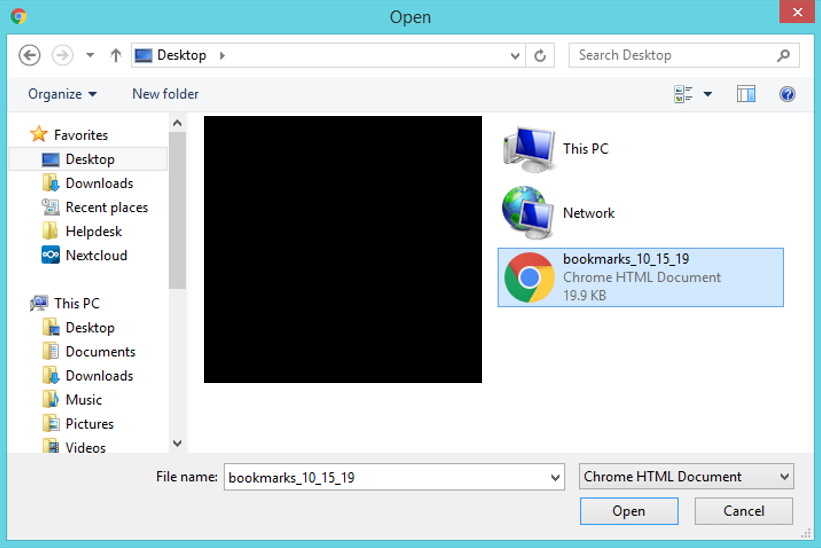Open more view options dropdown arrow
Image resolution: width=821 pixels, height=548 pixels.
click(x=707, y=94)
